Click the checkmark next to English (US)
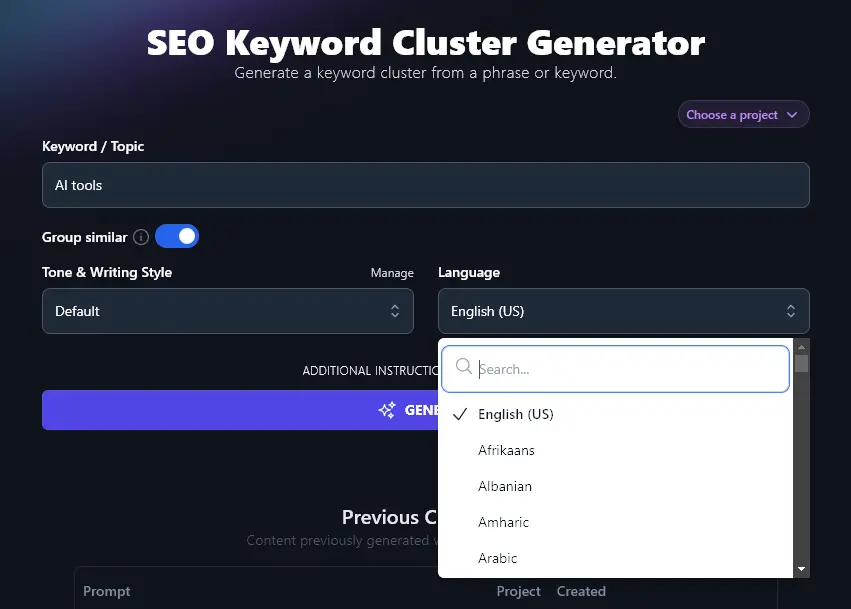This screenshot has width=851, height=609. point(459,414)
